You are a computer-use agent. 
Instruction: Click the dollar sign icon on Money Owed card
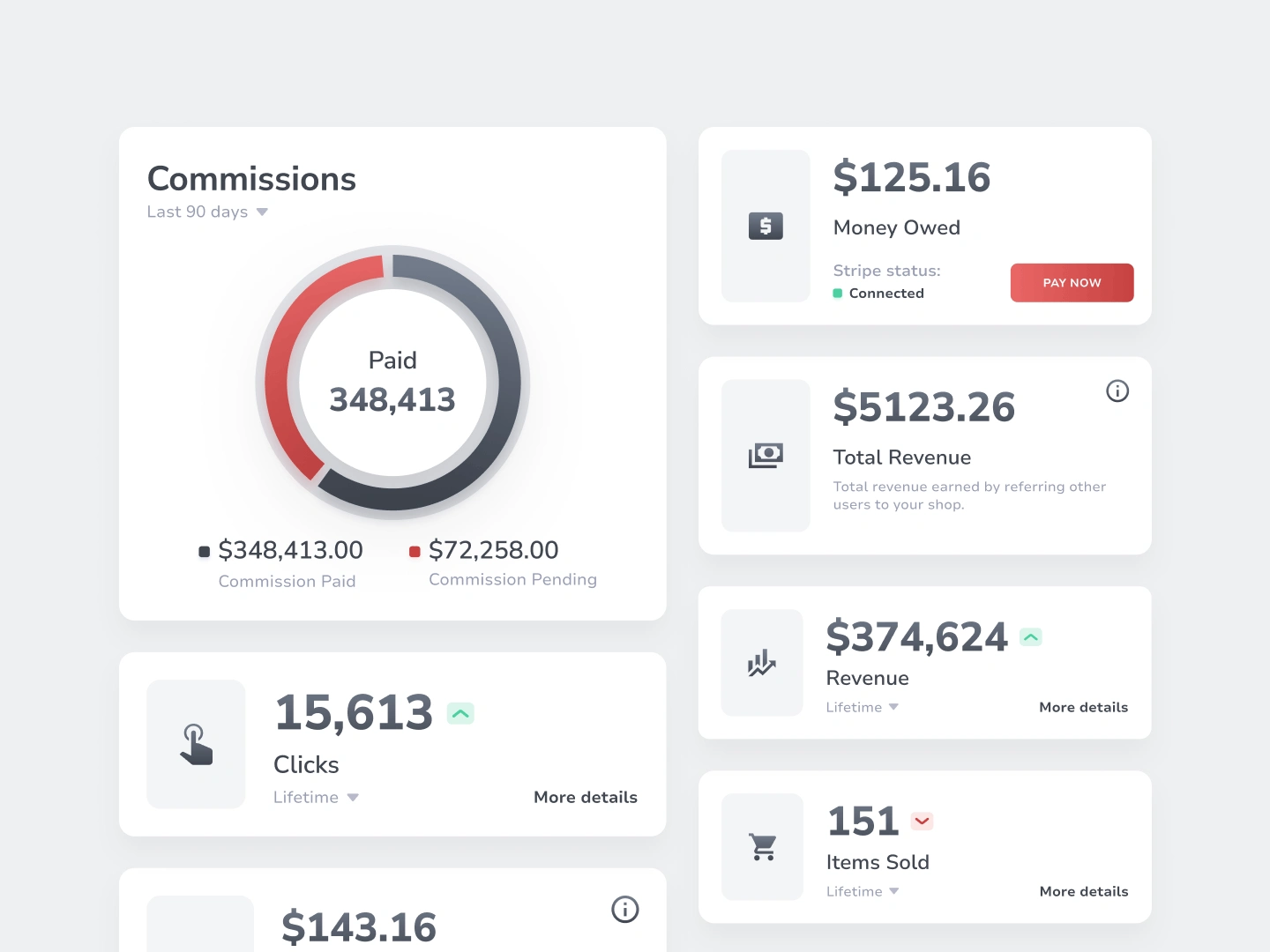765,226
